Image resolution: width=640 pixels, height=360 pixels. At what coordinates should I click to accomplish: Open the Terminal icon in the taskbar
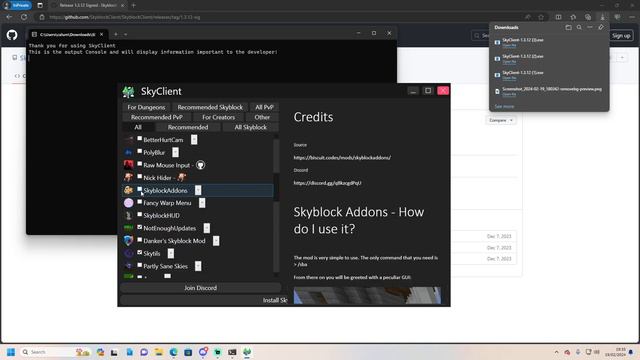click(x=232, y=352)
